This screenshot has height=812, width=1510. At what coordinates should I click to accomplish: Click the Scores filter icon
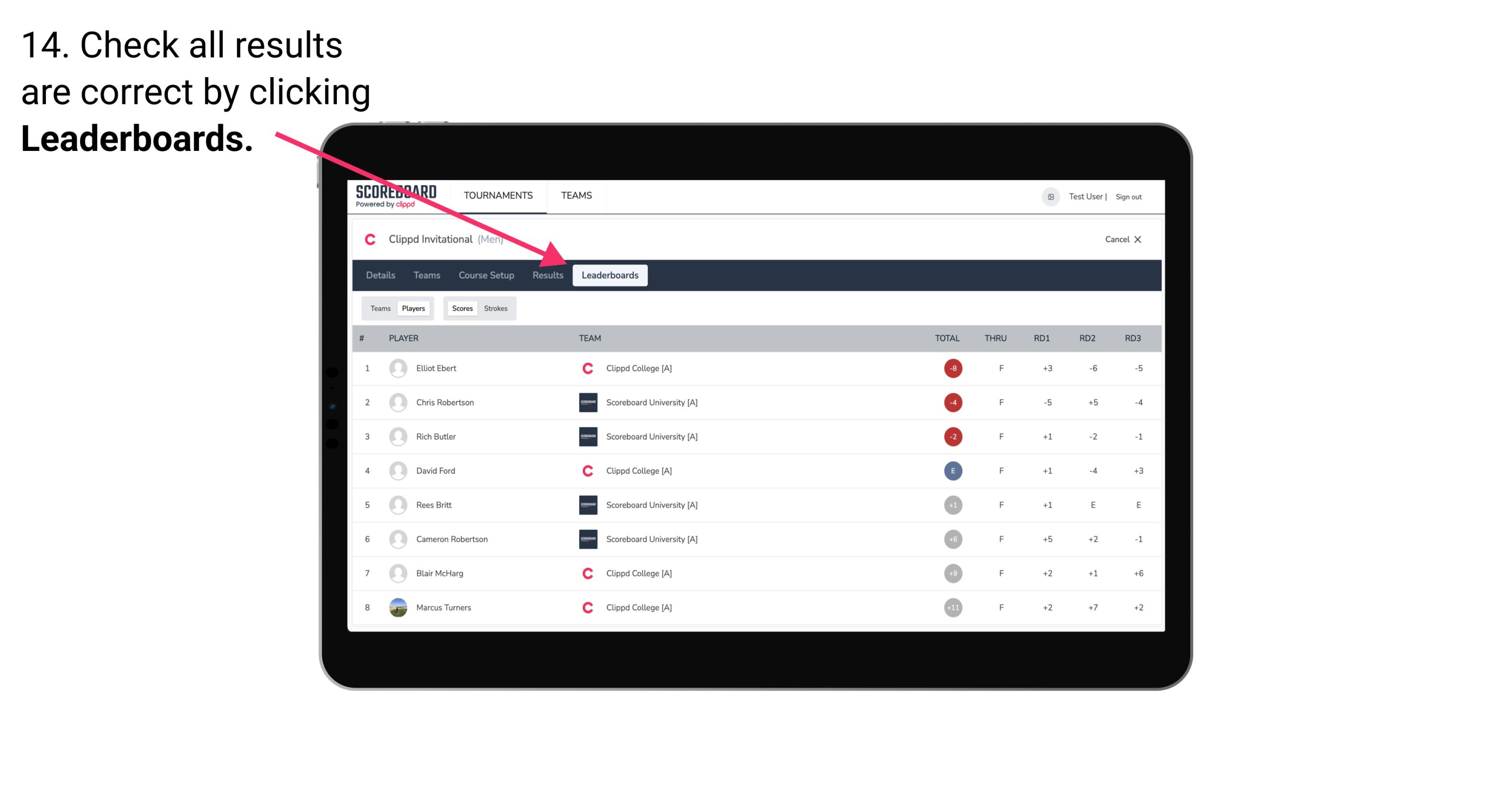point(462,308)
